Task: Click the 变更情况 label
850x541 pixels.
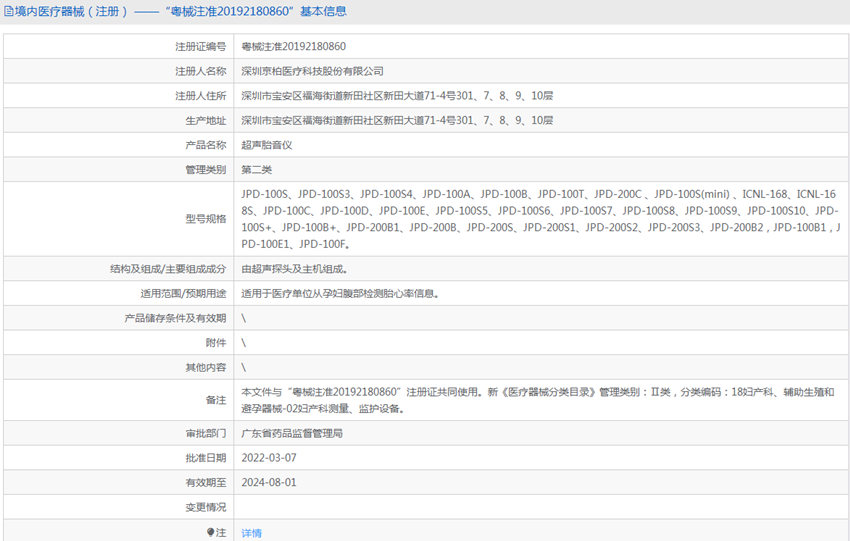Action: tap(205, 507)
